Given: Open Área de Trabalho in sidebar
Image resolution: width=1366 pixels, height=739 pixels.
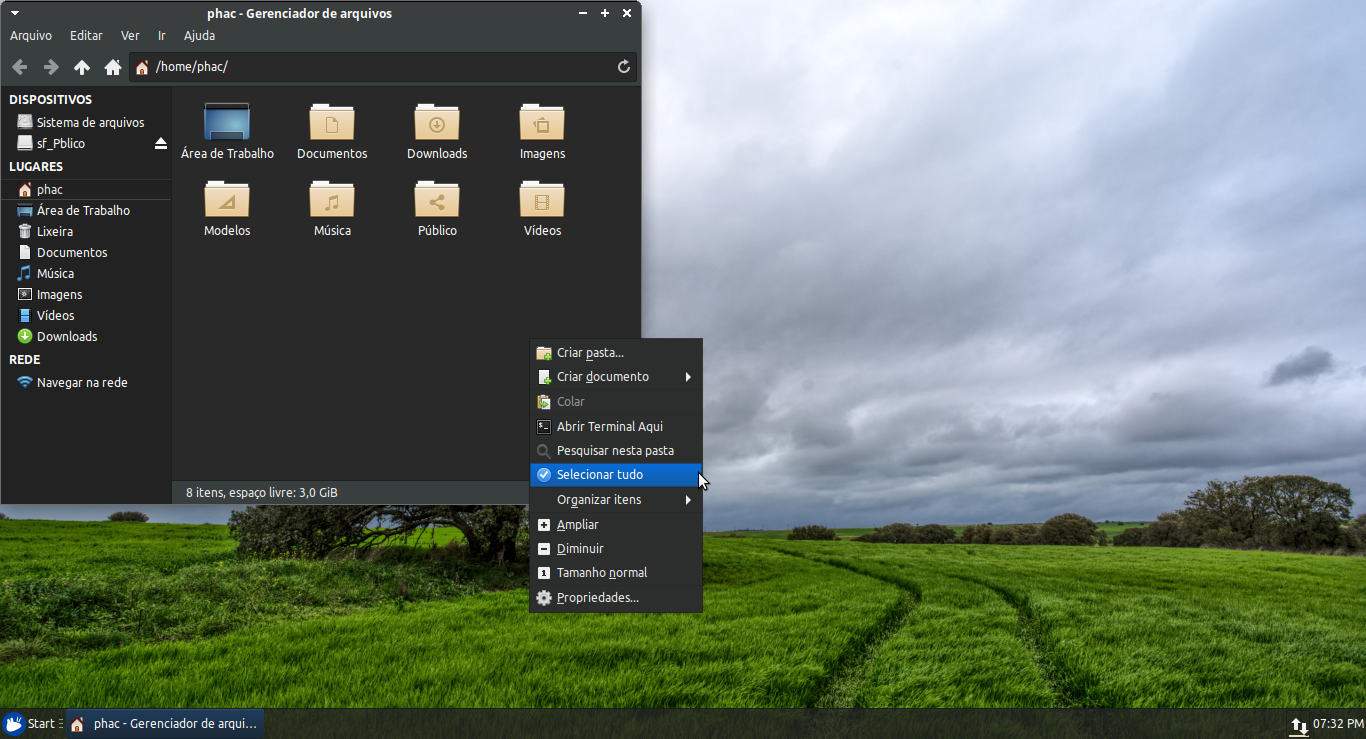Looking at the screenshot, I should [x=86, y=210].
